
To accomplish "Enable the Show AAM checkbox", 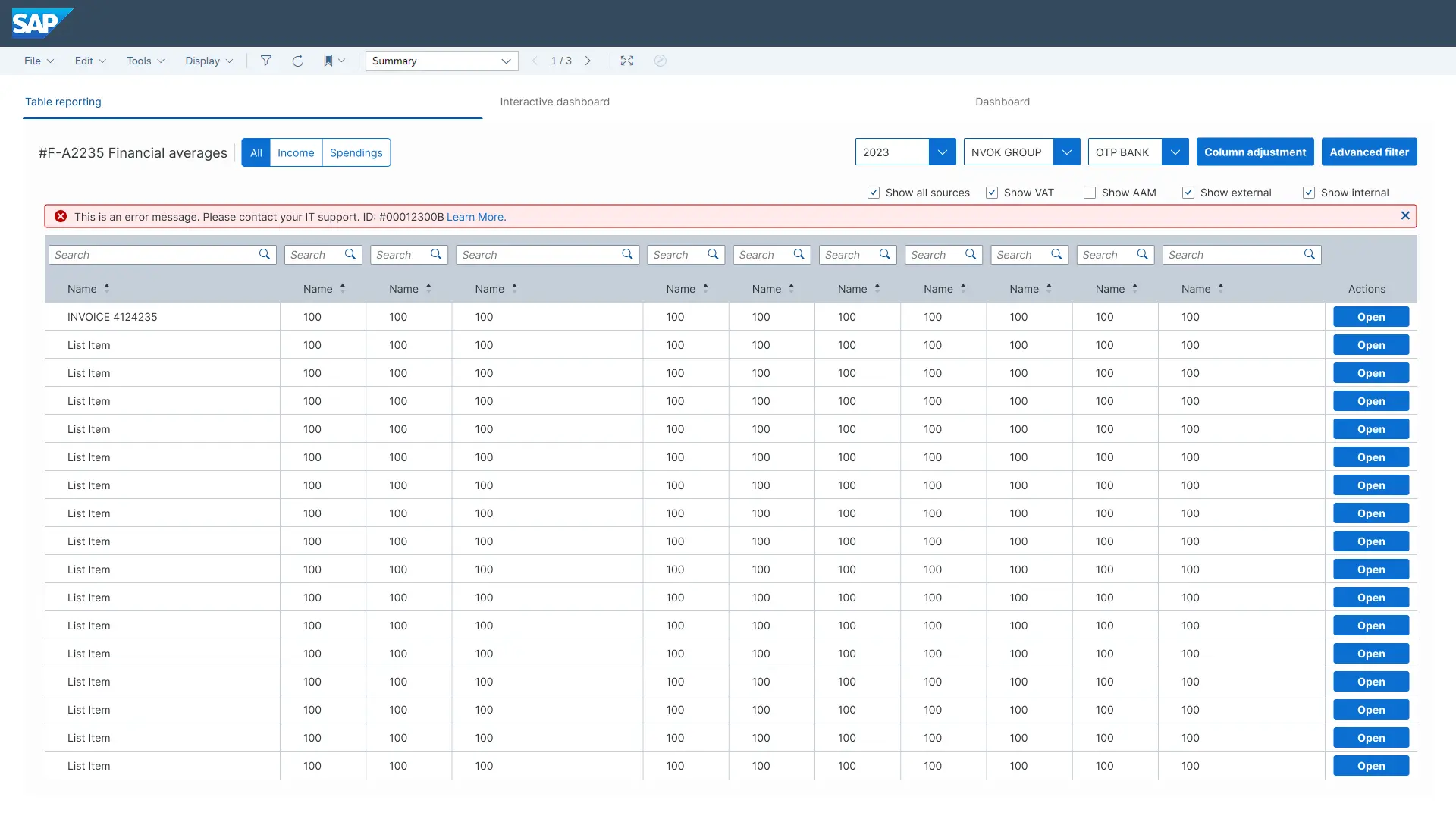I will tap(1090, 193).
